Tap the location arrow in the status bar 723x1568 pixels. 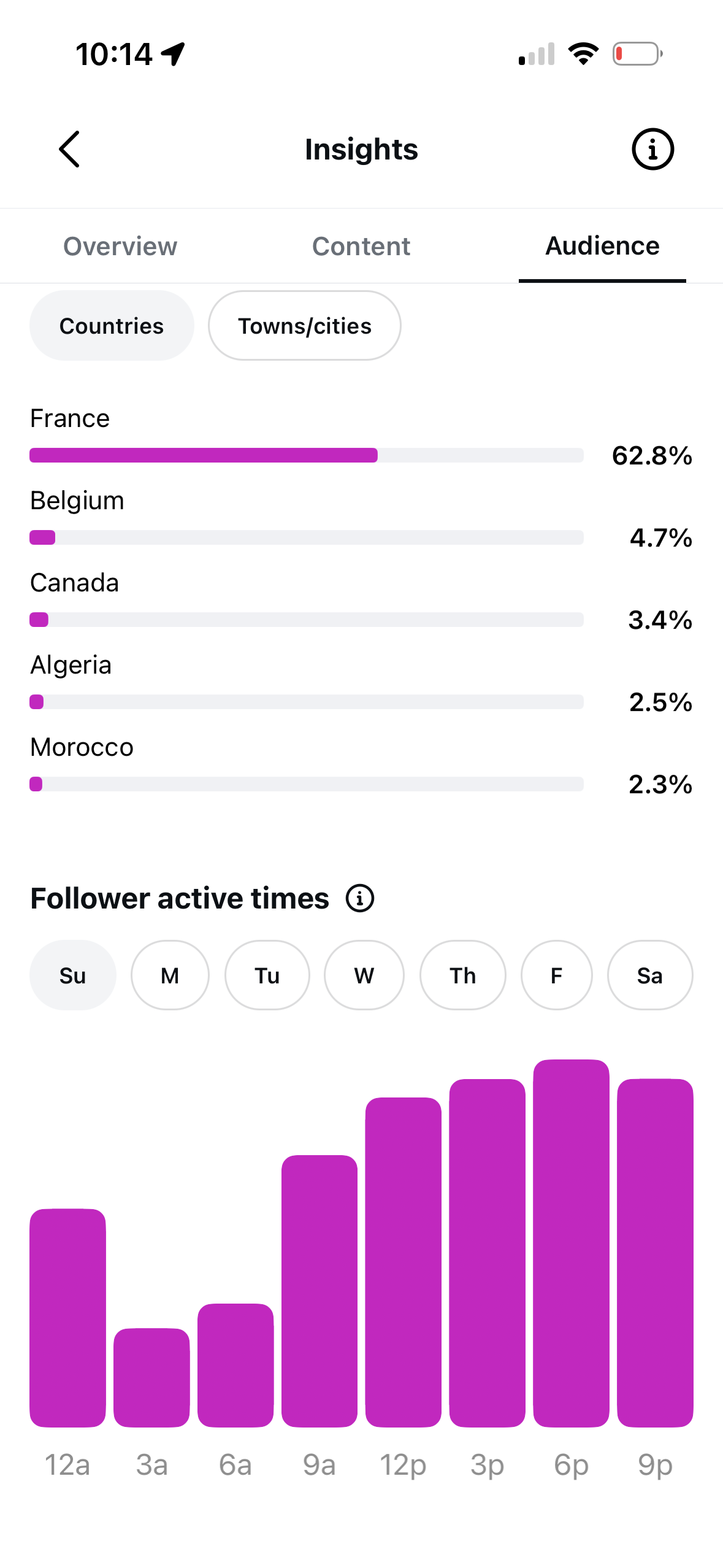(x=173, y=54)
